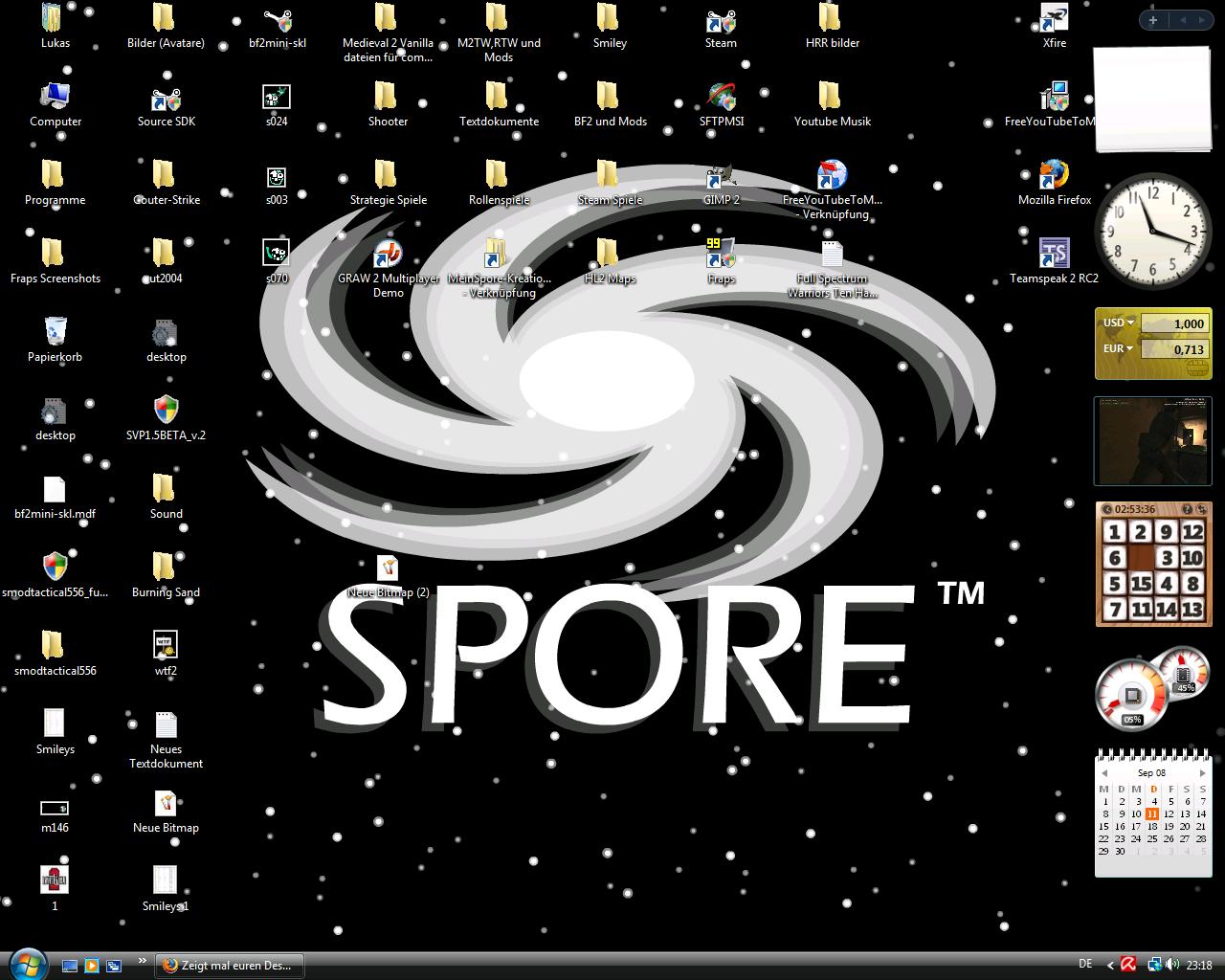
Task: Launch the Source SDK shortcut
Action: coord(166,99)
